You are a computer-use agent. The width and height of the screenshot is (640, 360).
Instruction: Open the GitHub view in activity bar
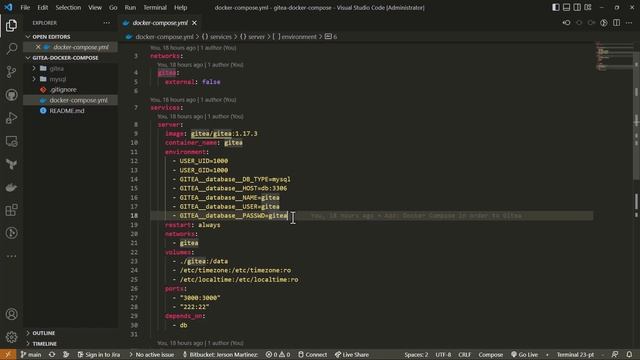pyautogui.click(x=11, y=95)
